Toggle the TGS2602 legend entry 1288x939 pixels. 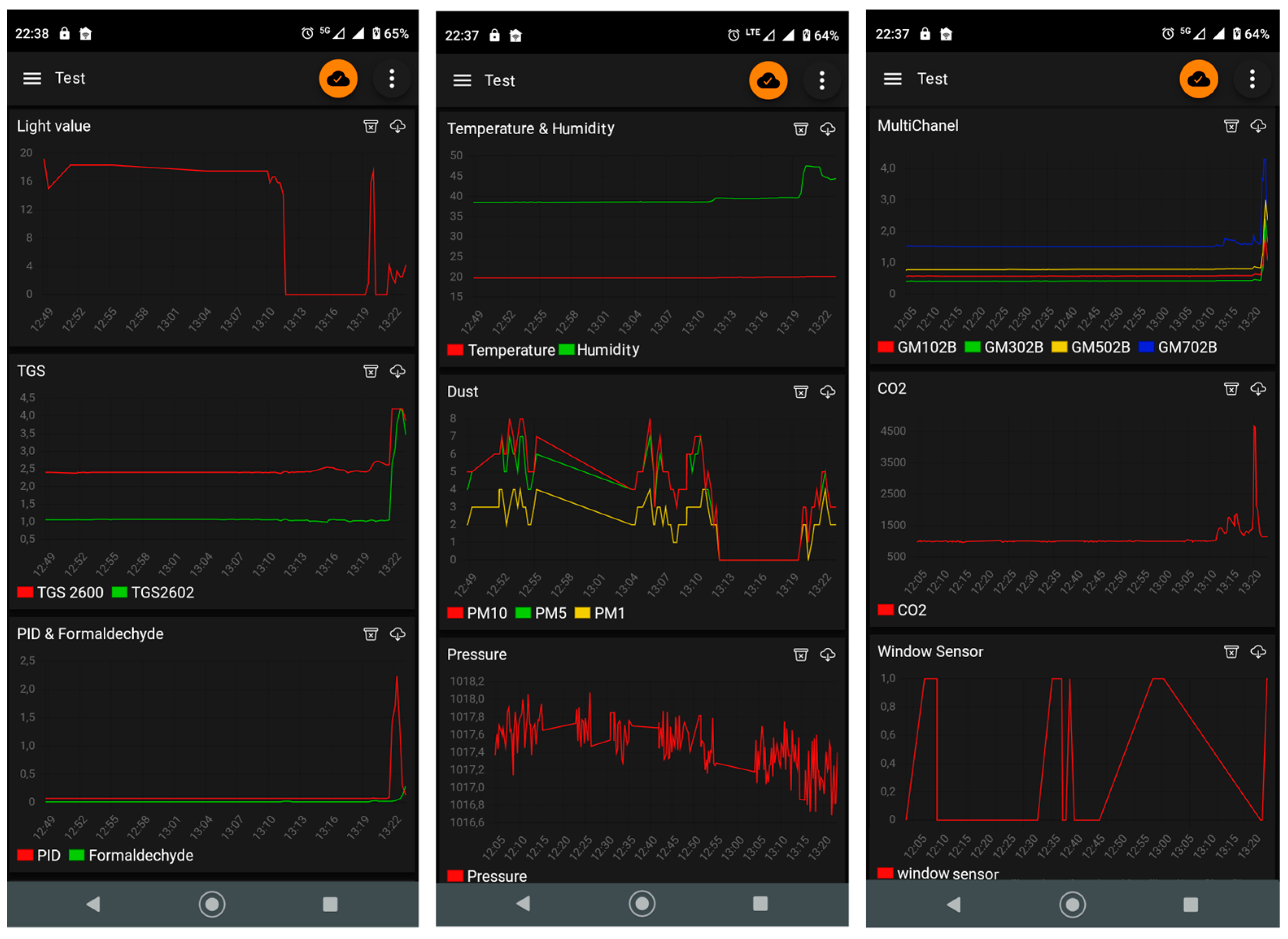[x=162, y=592]
